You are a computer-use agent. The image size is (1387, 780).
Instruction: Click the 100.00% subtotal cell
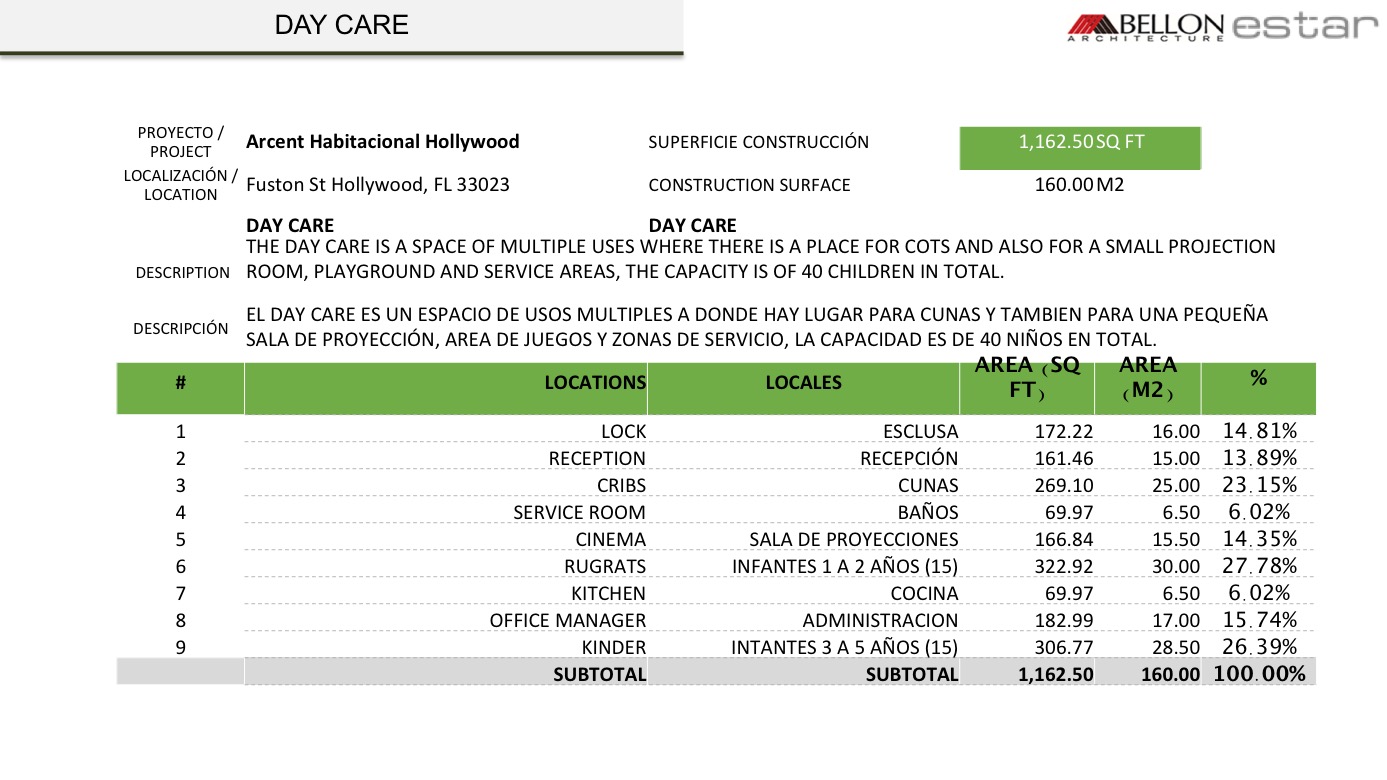click(1259, 674)
